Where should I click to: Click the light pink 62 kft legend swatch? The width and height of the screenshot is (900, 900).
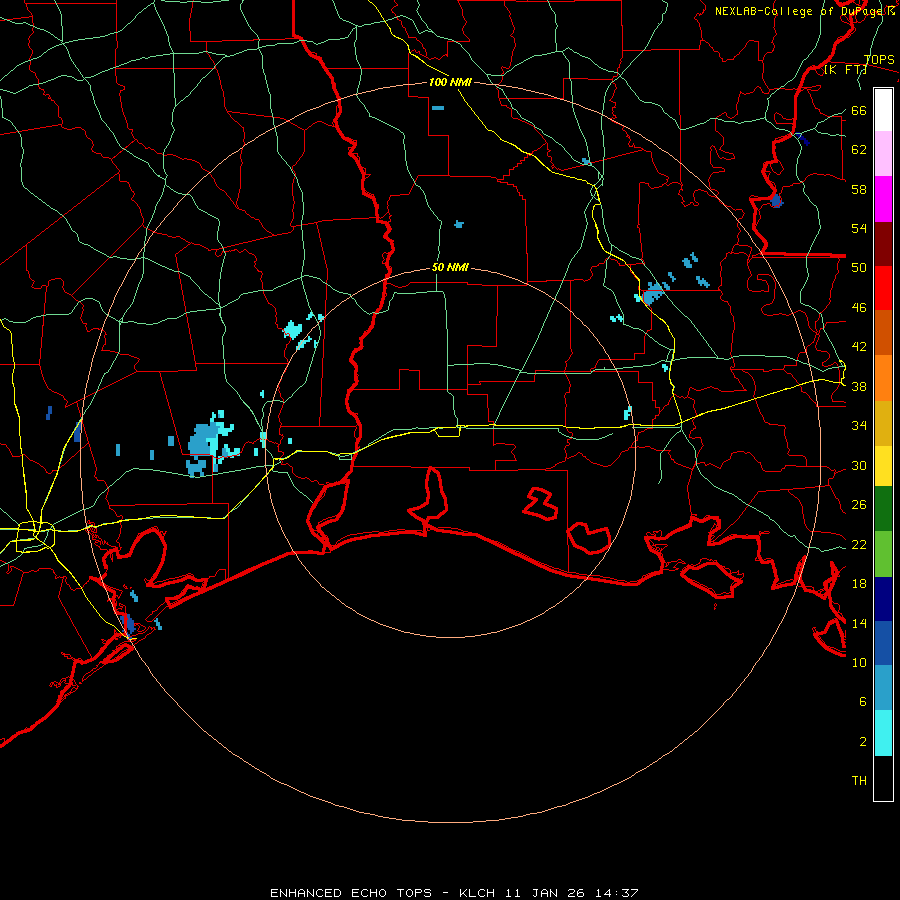883,153
